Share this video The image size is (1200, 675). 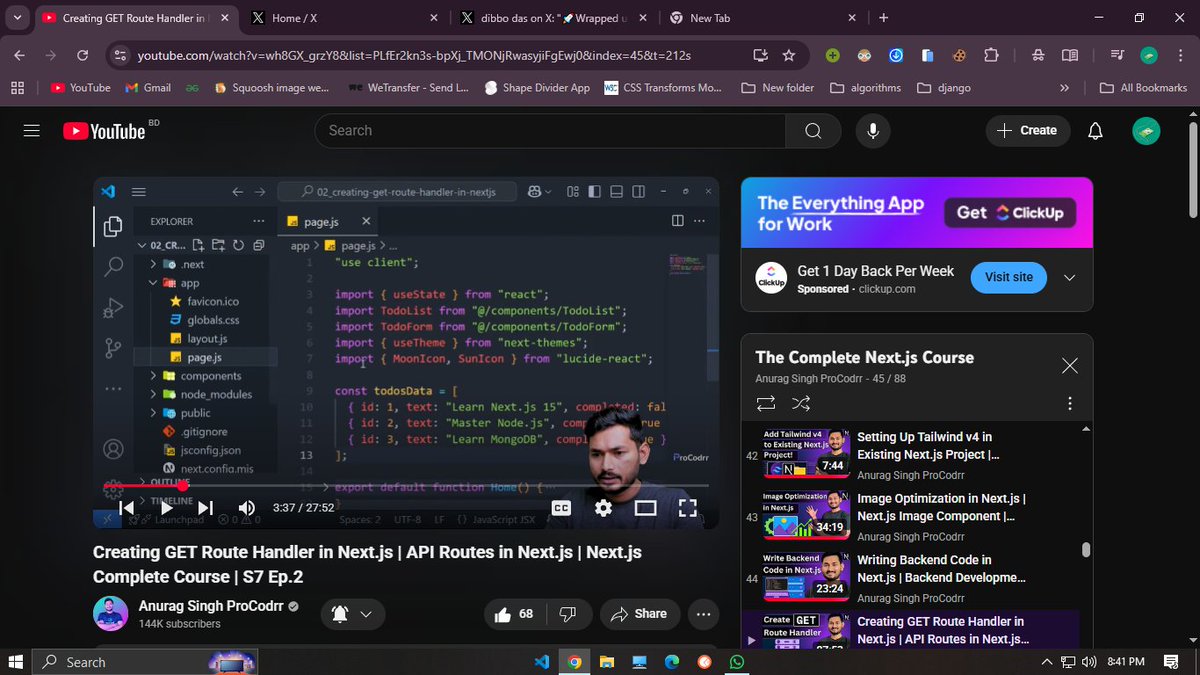(640, 614)
